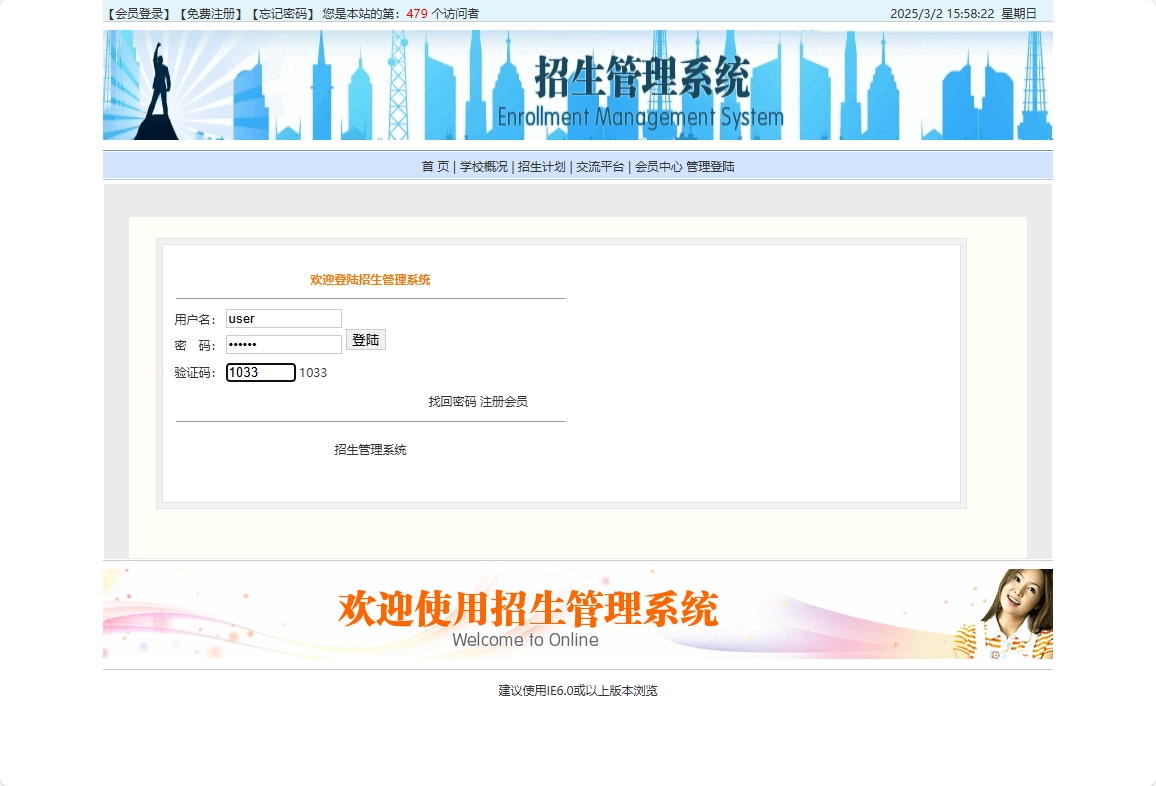This screenshot has height=786, width=1156.
Task: Navigate to the 首页 home menu item
Action: click(434, 166)
